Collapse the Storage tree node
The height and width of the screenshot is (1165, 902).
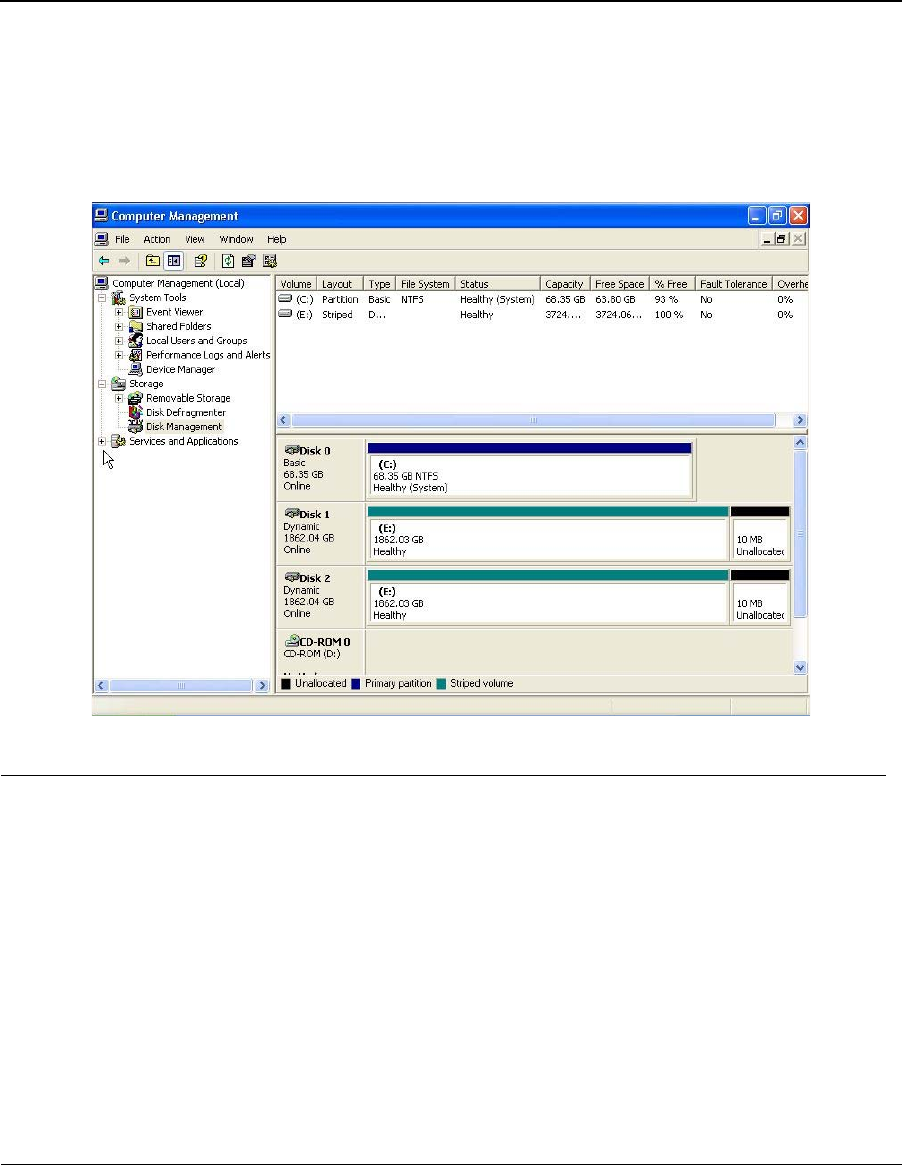coord(102,384)
